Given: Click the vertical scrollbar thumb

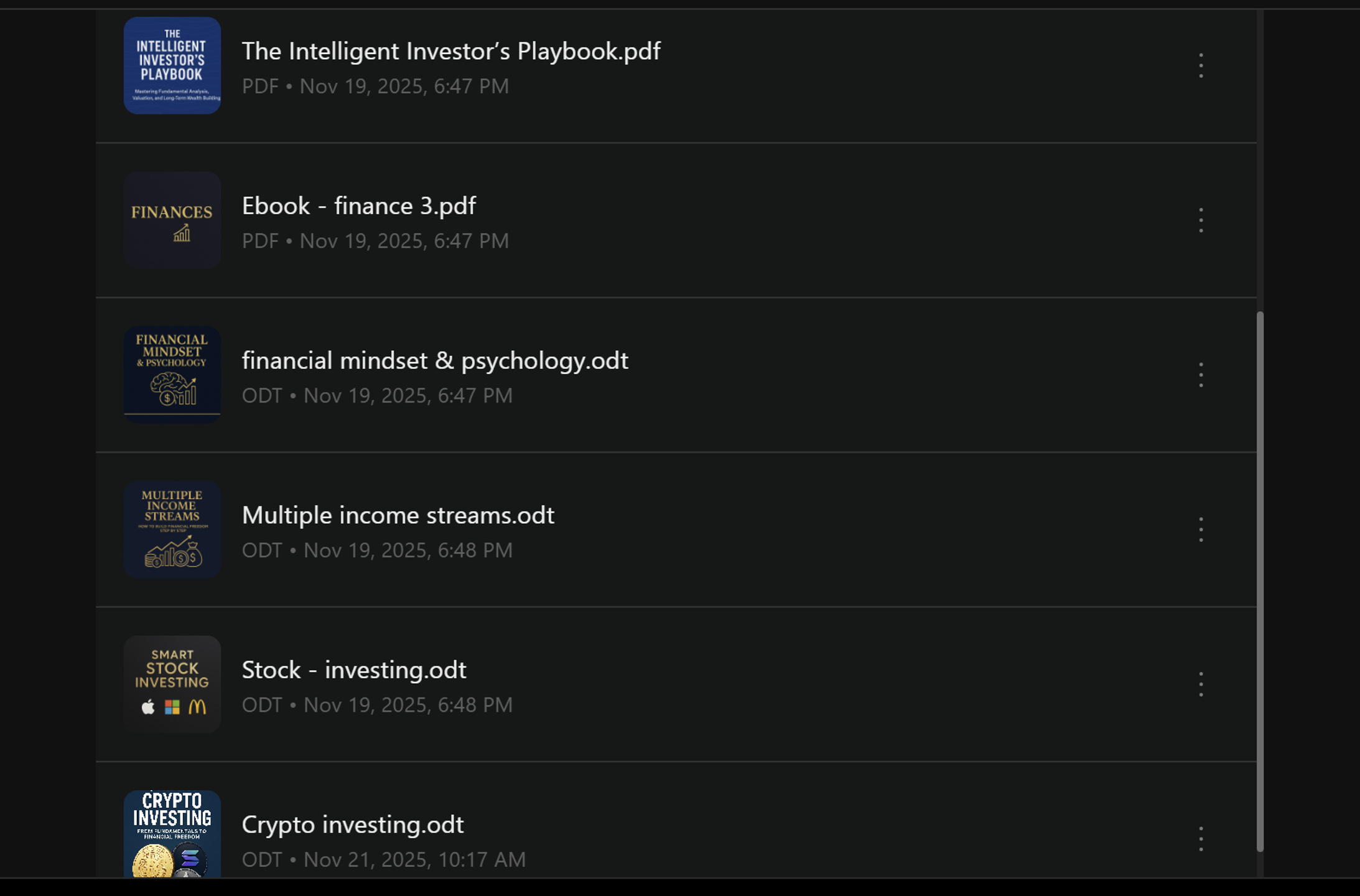Looking at the screenshot, I should [x=1260, y=582].
